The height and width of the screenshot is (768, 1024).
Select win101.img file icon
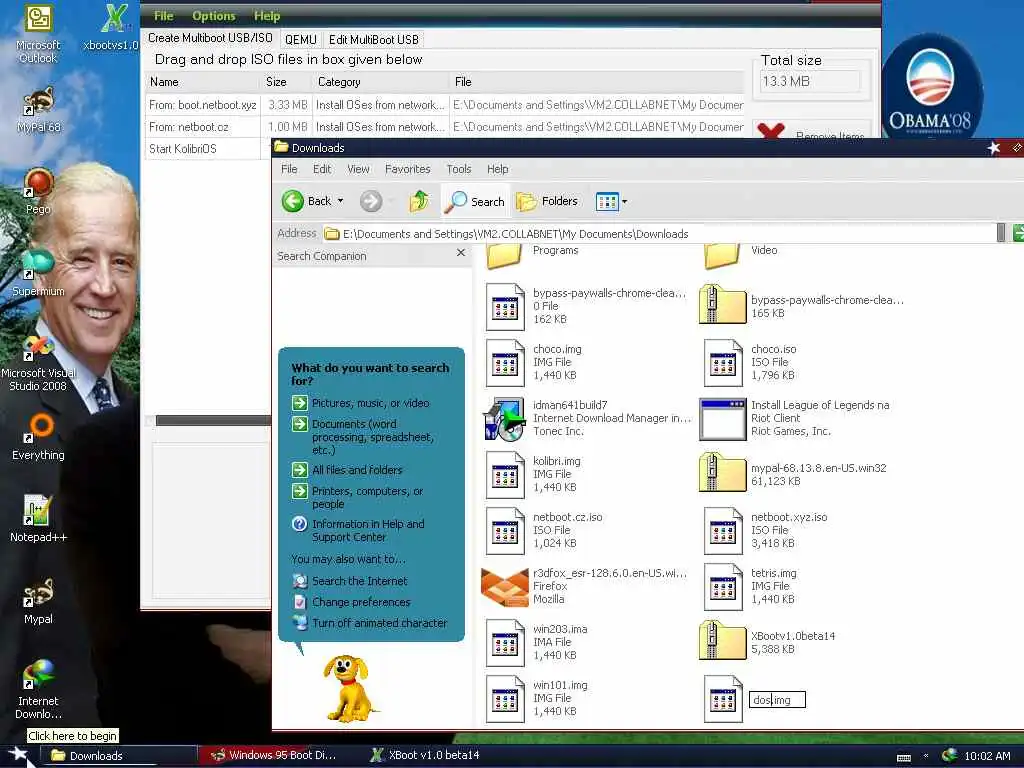505,699
